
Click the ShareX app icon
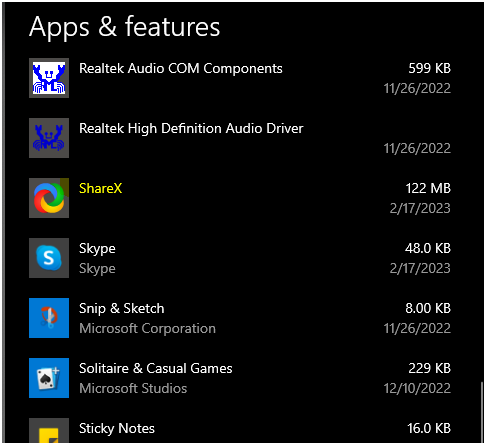pos(49,198)
